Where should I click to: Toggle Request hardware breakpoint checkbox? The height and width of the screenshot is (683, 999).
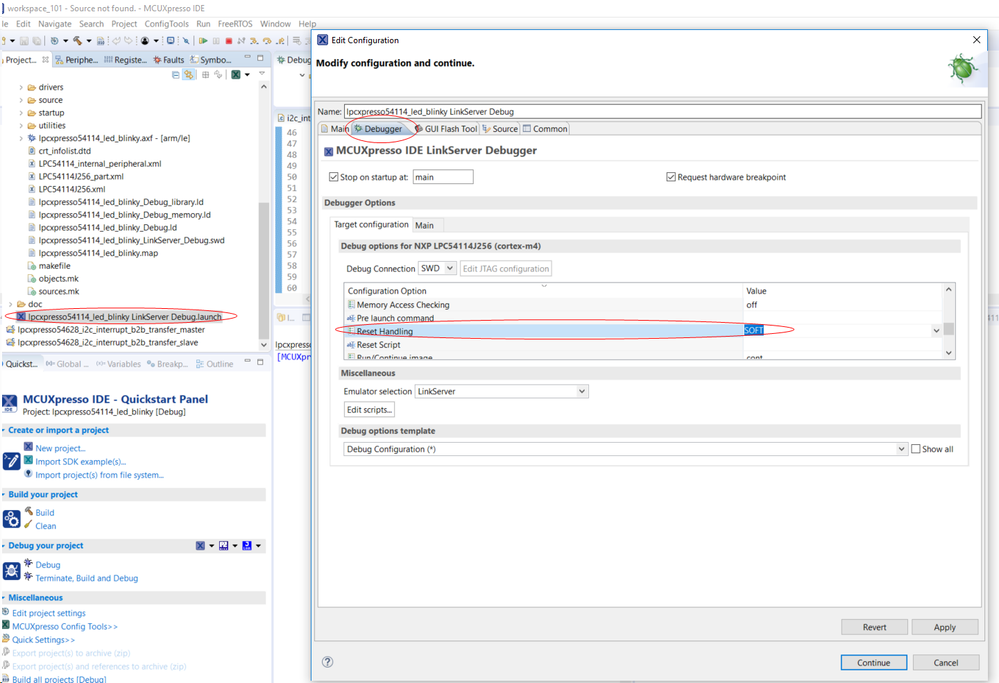pyautogui.click(x=671, y=176)
